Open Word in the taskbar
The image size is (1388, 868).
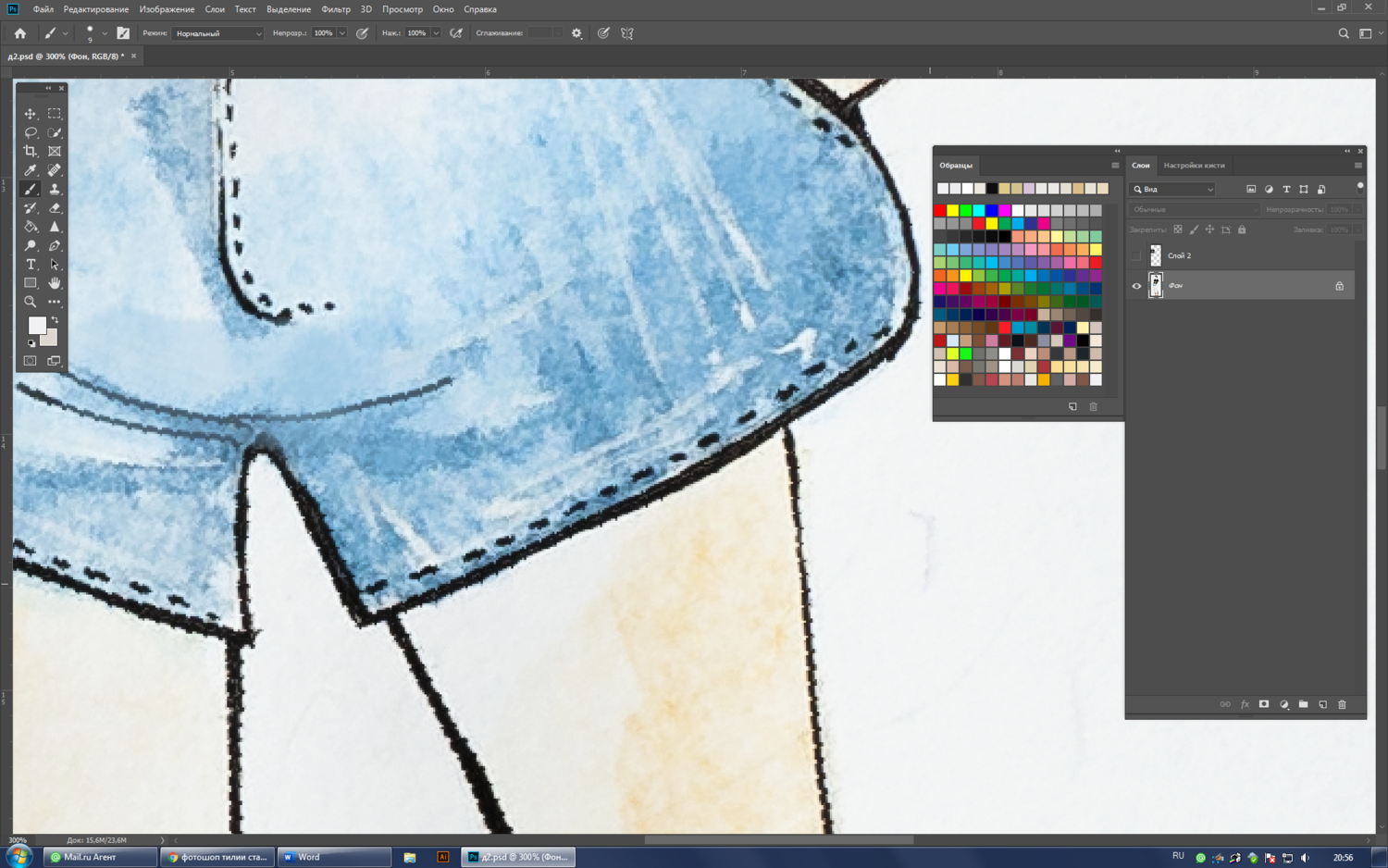tap(335, 857)
